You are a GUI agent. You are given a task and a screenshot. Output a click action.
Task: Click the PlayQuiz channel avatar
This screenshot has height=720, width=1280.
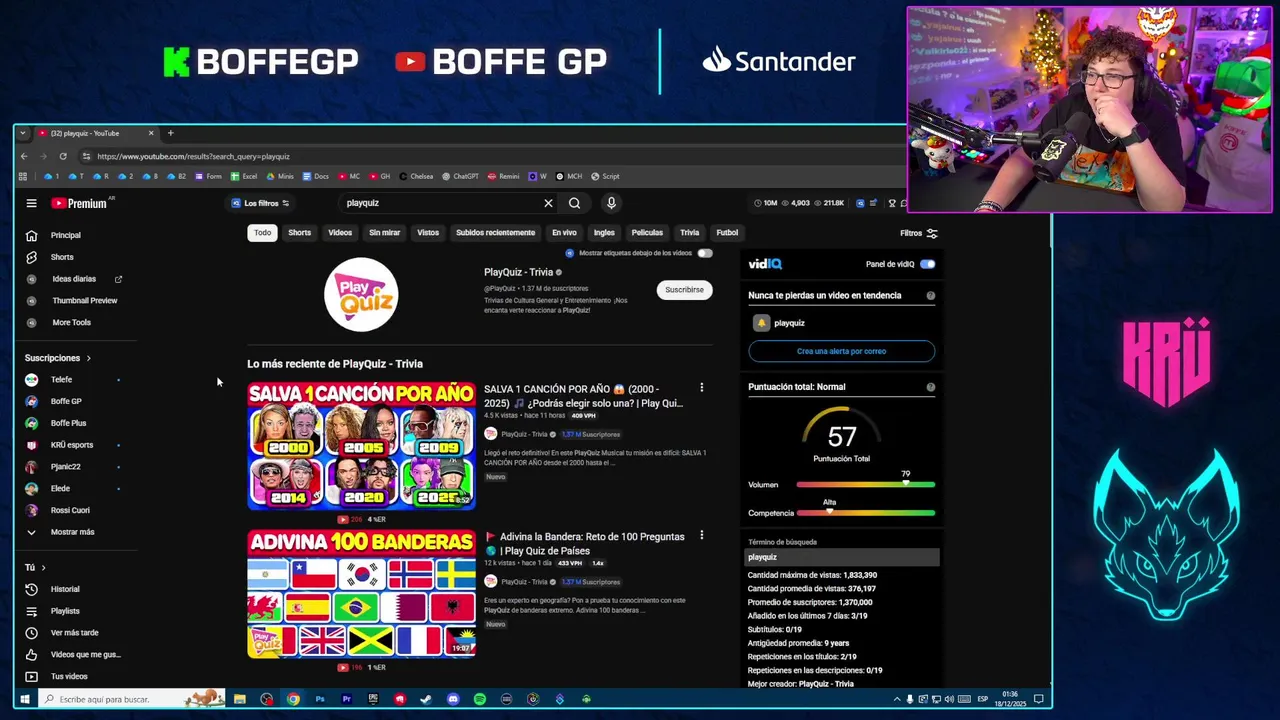[x=361, y=294]
